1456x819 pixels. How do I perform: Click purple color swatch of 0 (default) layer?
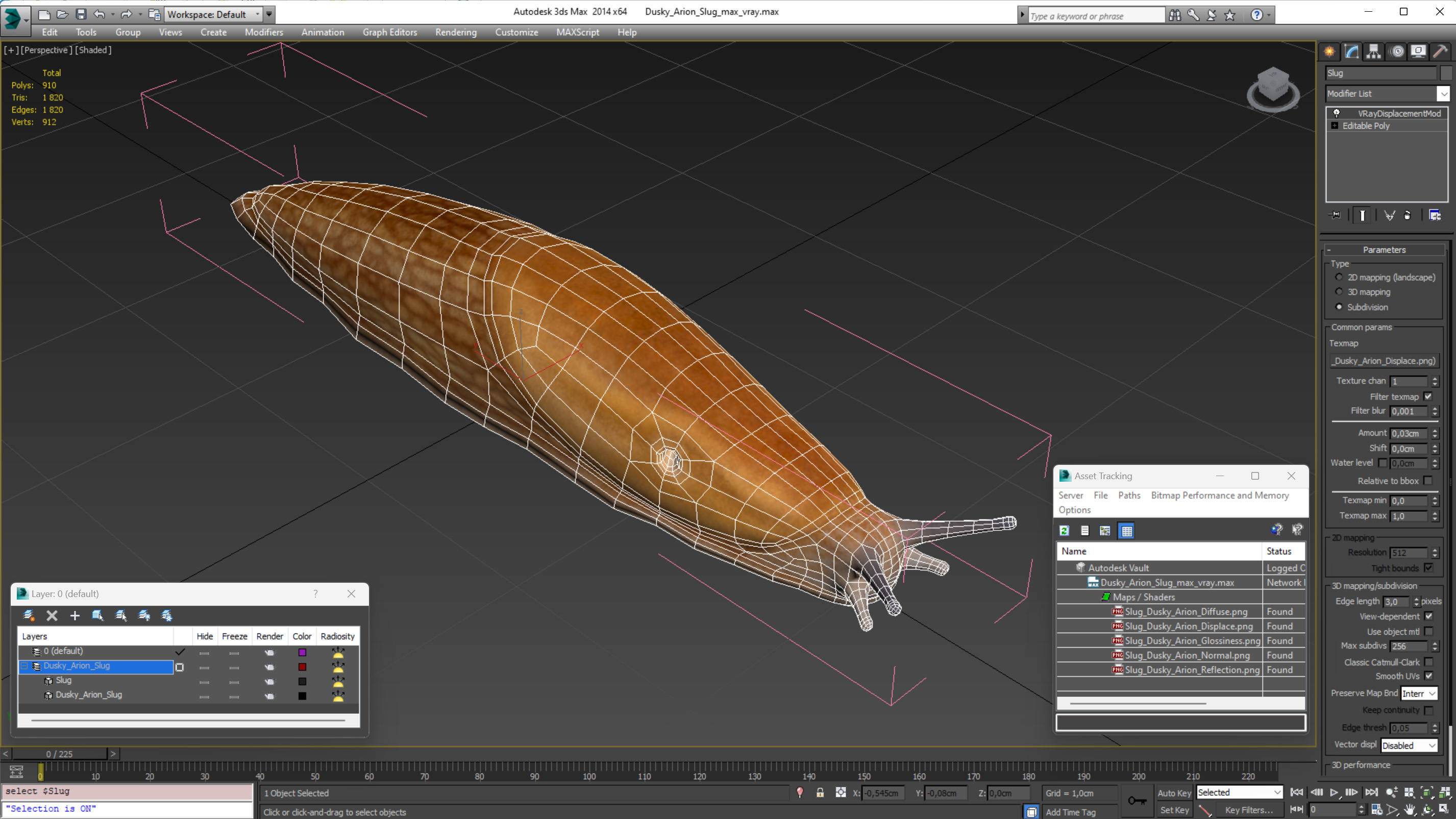click(x=303, y=652)
